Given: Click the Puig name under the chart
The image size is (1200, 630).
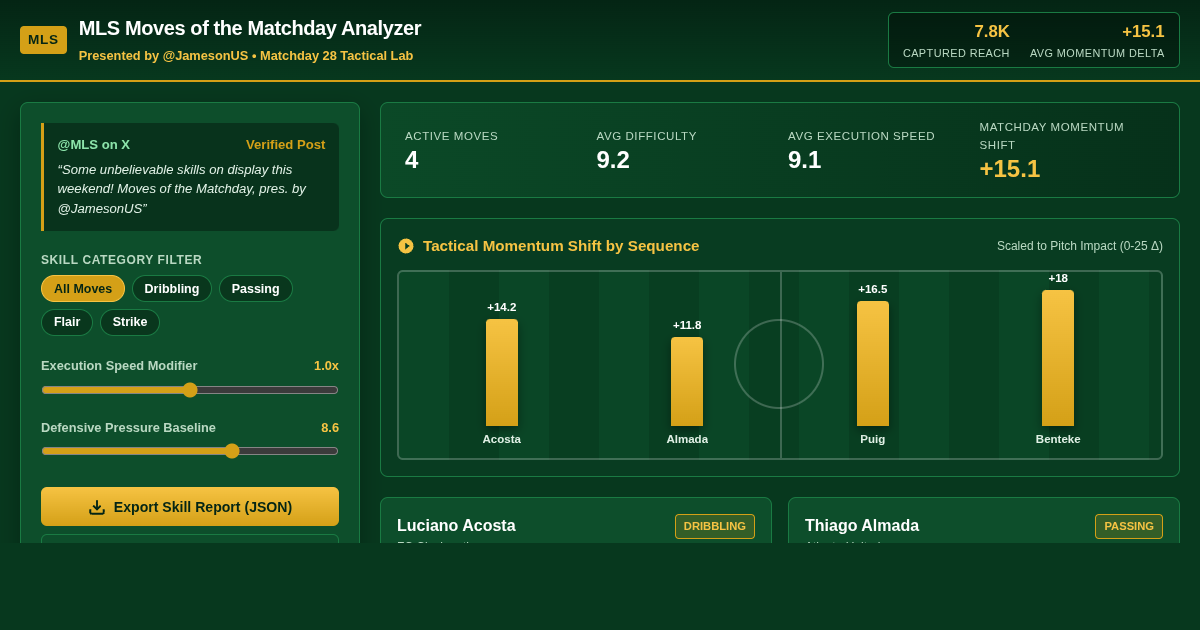Looking at the screenshot, I should (873, 439).
